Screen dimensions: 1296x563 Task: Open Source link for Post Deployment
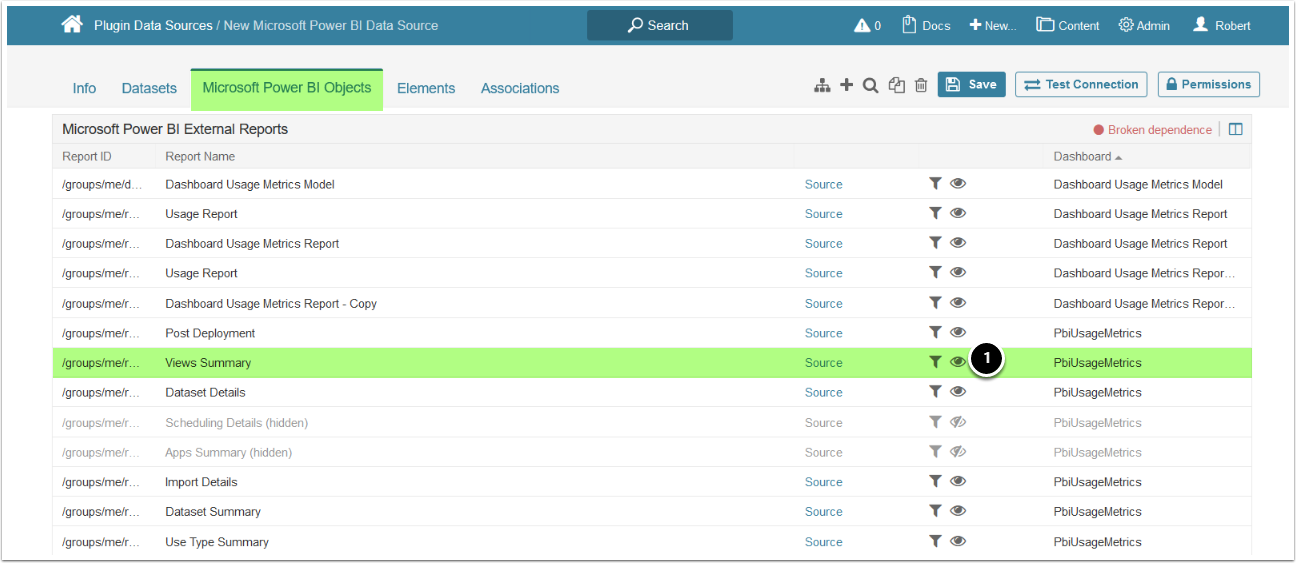point(824,333)
